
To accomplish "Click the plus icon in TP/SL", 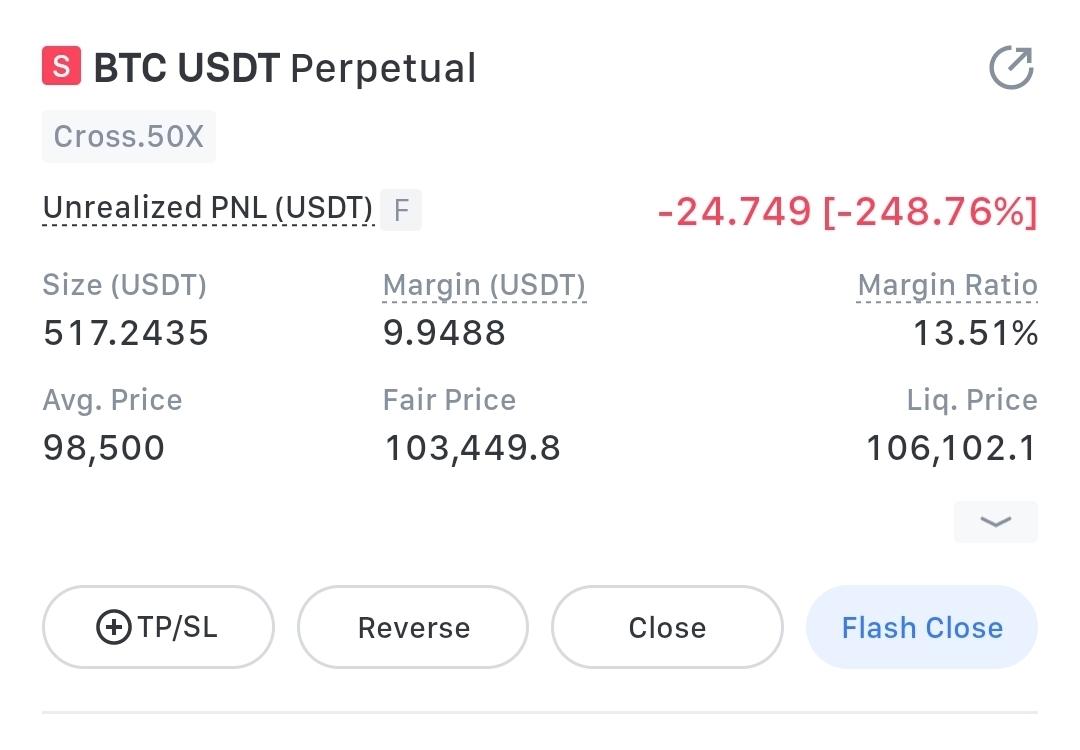I will tap(114, 627).
